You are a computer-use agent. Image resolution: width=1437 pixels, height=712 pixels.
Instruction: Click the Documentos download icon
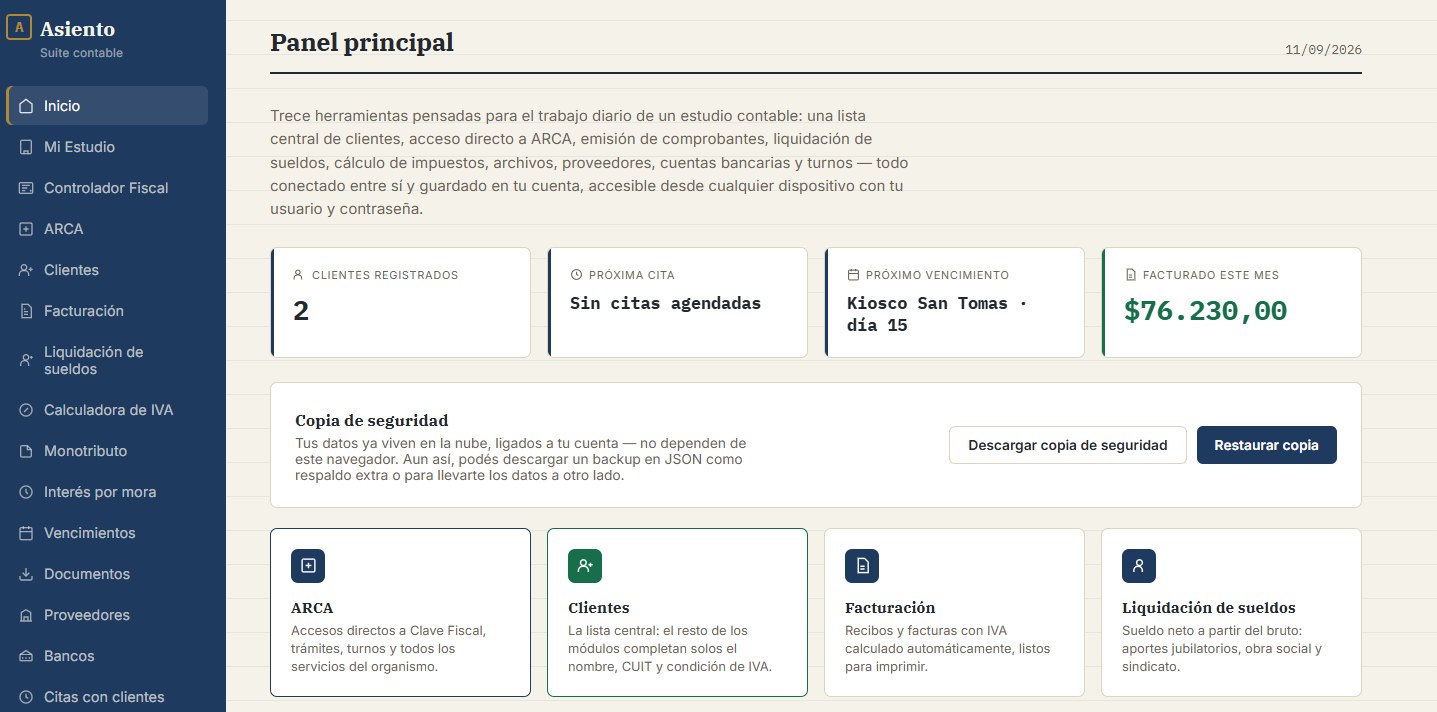(26, 574)
